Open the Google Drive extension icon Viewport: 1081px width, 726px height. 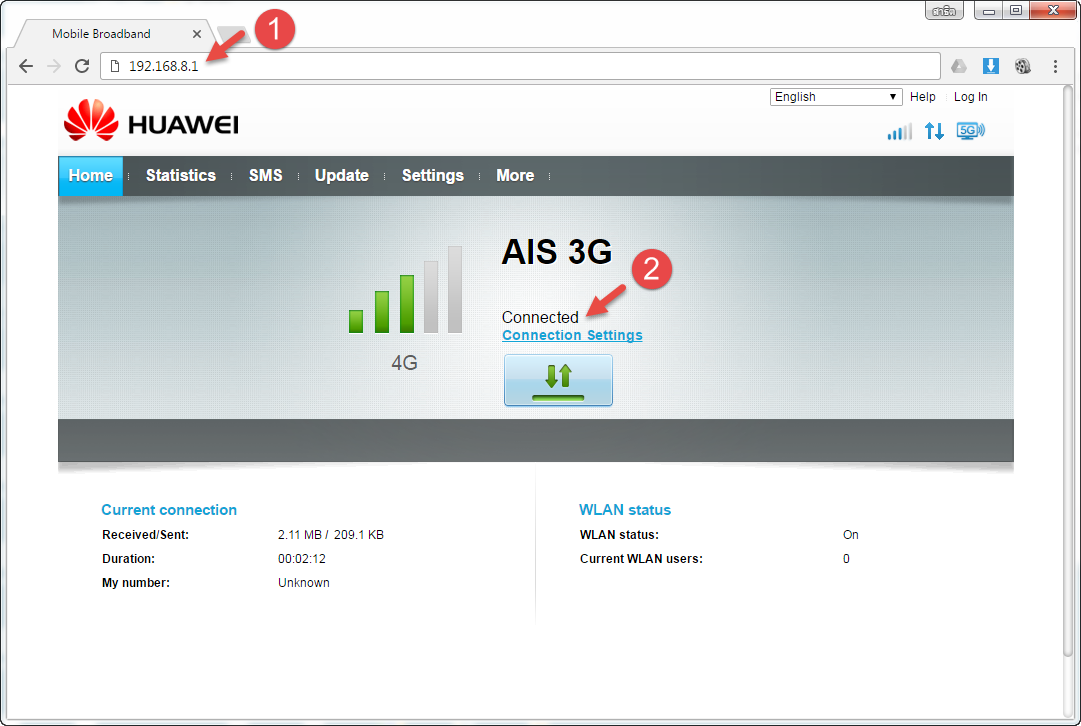pyautogui.click(x=958, y=66)
